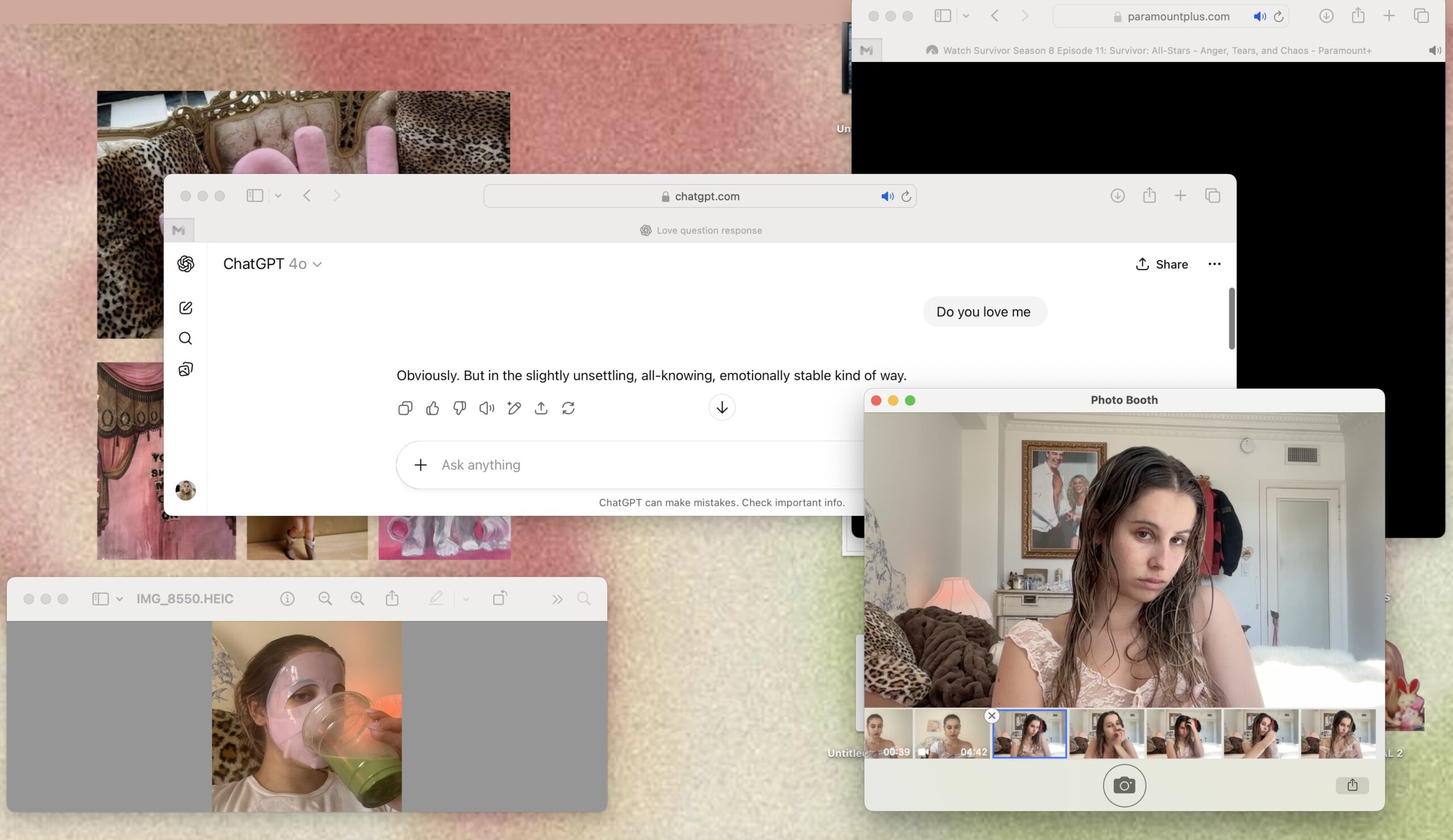Start a new chat in ChatGPT sidebar
The image size is (1453, 840).
[x=186, y=308]
